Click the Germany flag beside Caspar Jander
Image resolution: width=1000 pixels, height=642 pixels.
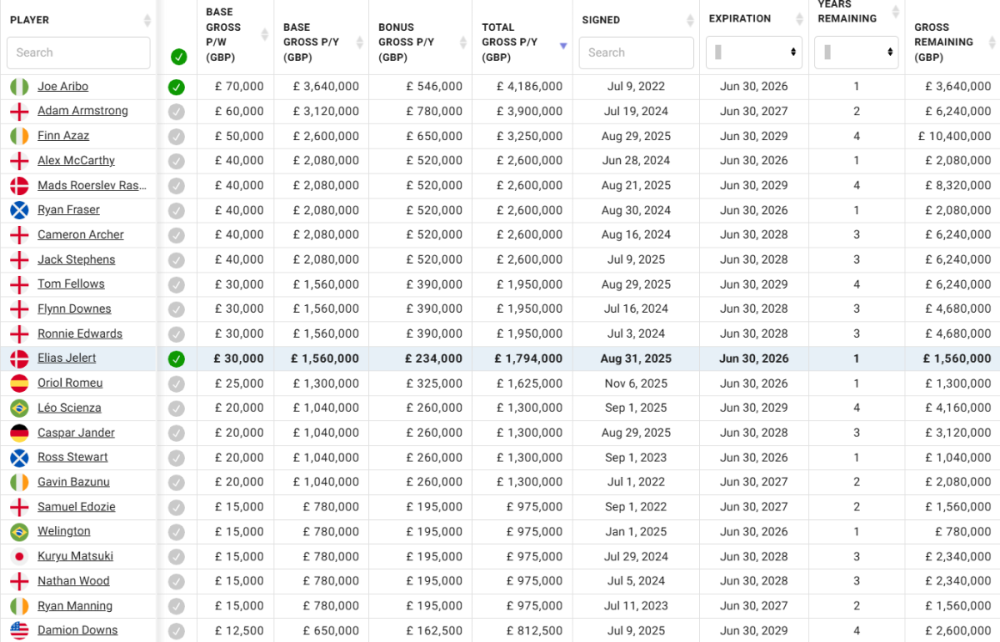(19, 433)
